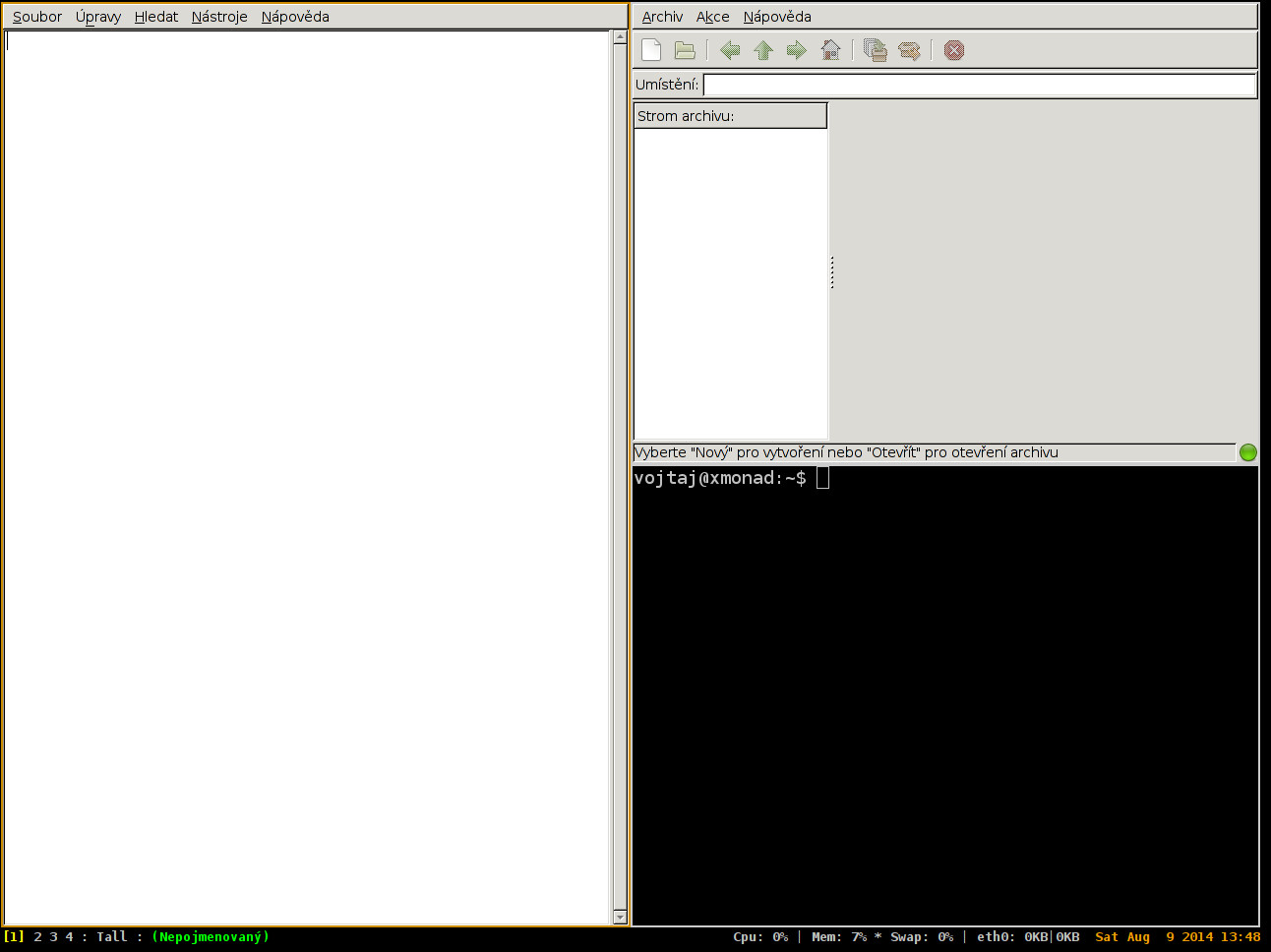Image resolution: width=1271 pixels, height=952 pixels.
Task: Click the Cpu usage readout
Action: click(760, 937)
